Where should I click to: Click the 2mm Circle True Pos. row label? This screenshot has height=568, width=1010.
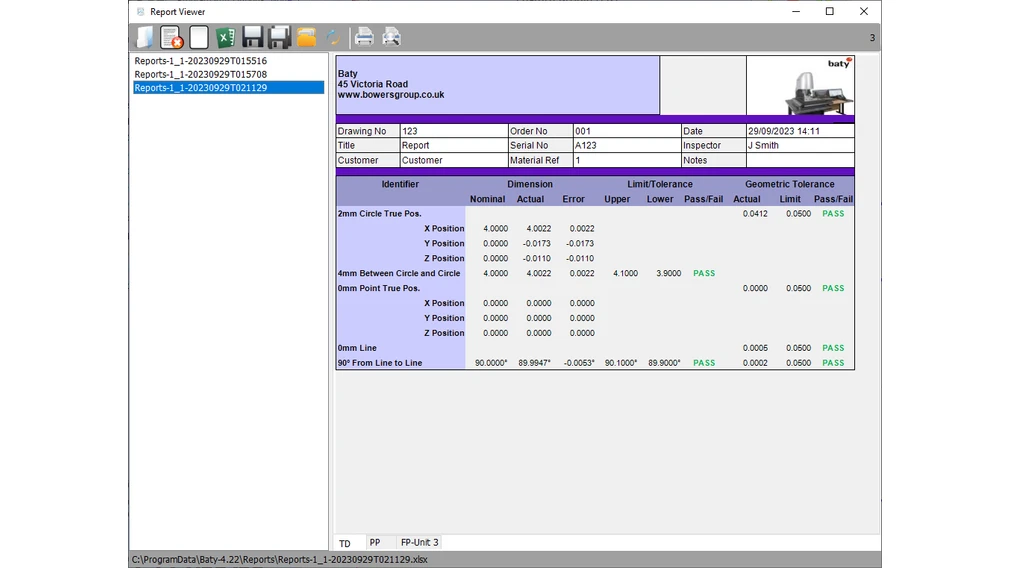pos(379,214)
